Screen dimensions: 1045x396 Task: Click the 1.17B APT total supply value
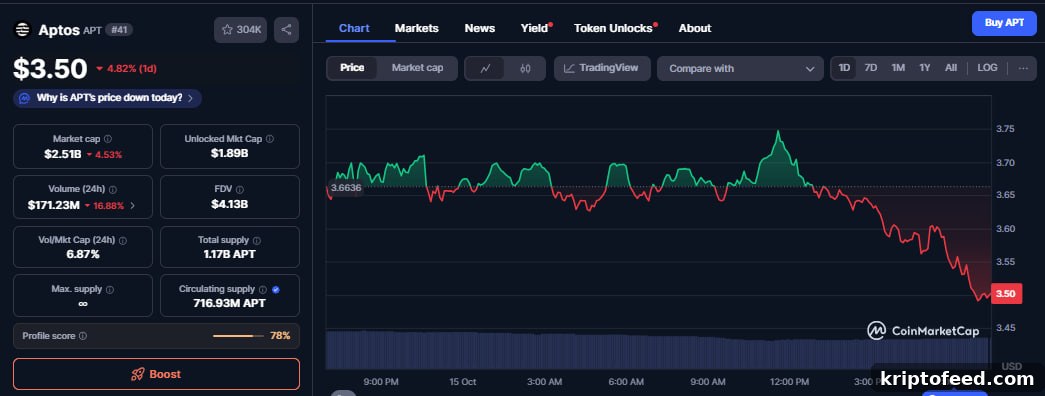229,254
